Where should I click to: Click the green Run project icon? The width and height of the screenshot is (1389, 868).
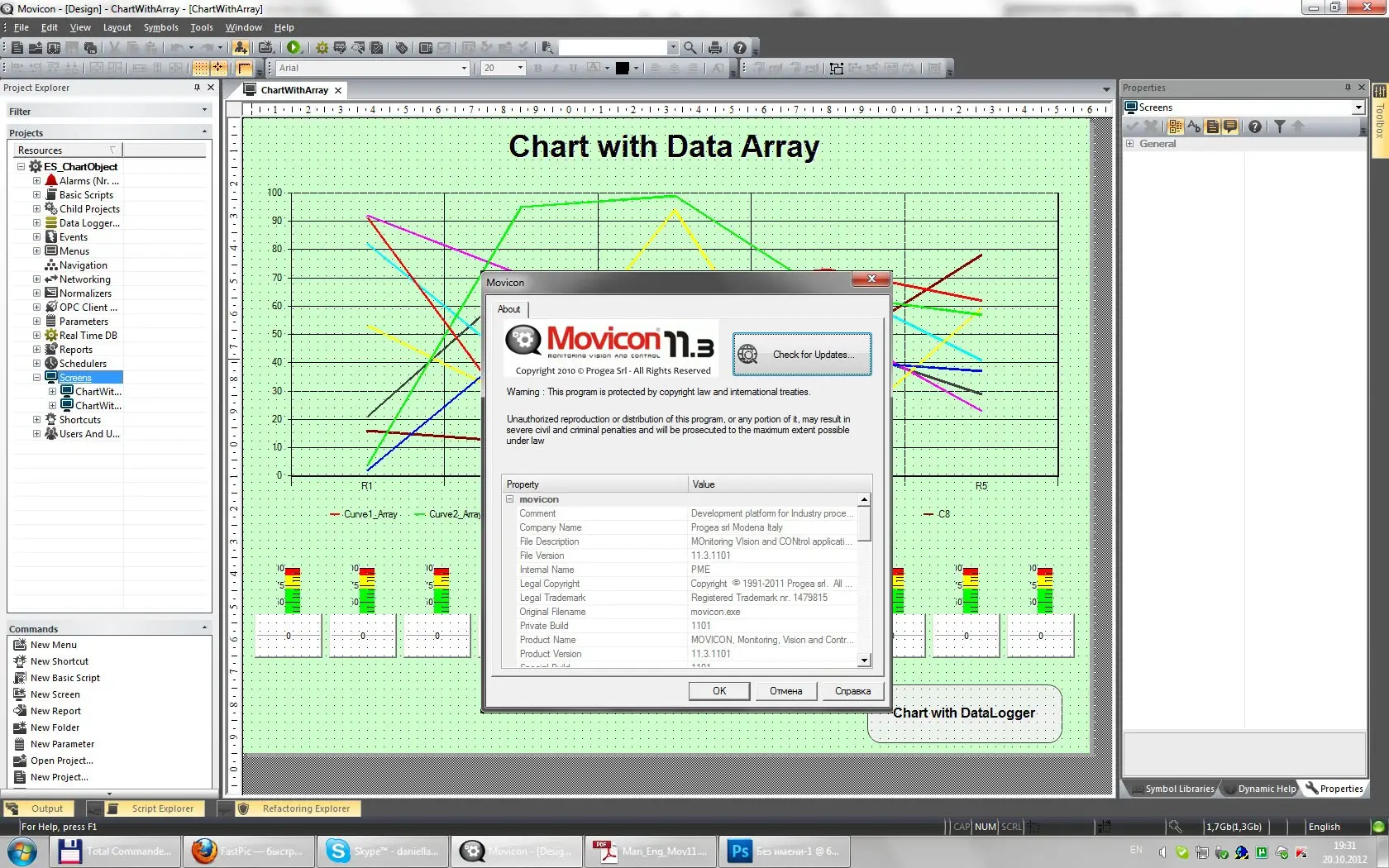coord(294,48)
